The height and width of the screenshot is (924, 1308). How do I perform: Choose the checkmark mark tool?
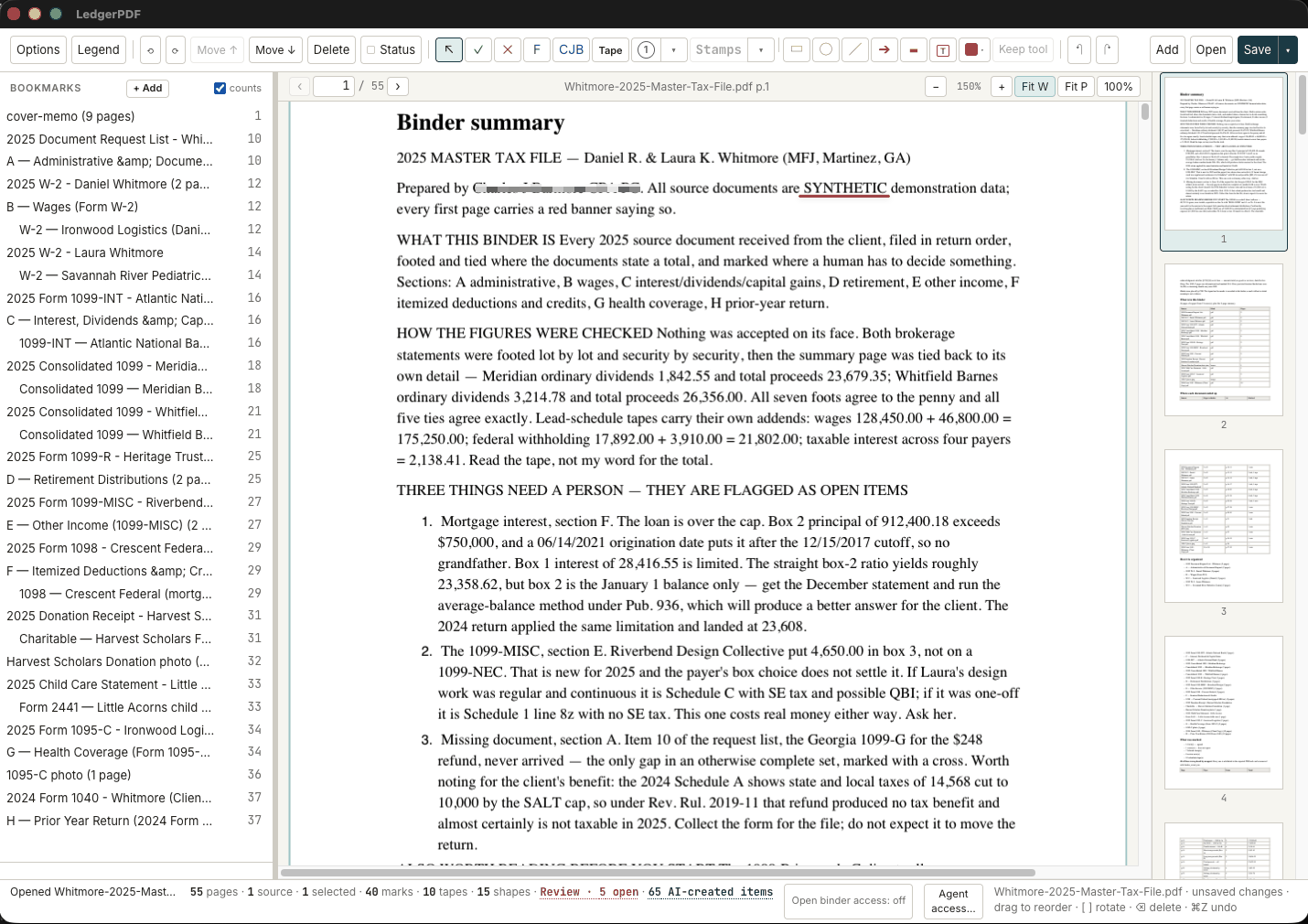478,49
